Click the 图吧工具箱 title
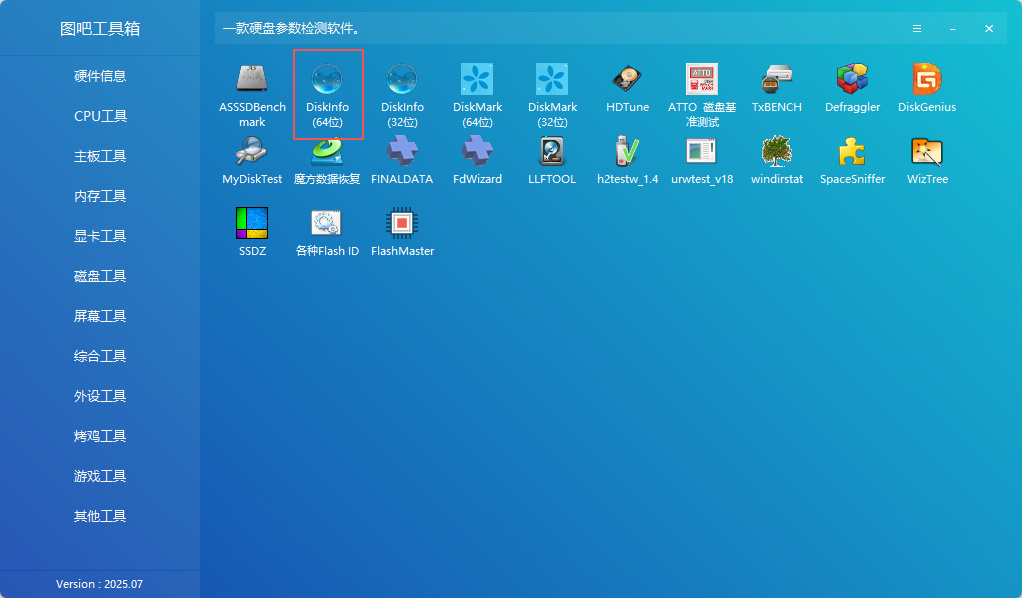Screen dimensions: 1022x598 point(100,29)
